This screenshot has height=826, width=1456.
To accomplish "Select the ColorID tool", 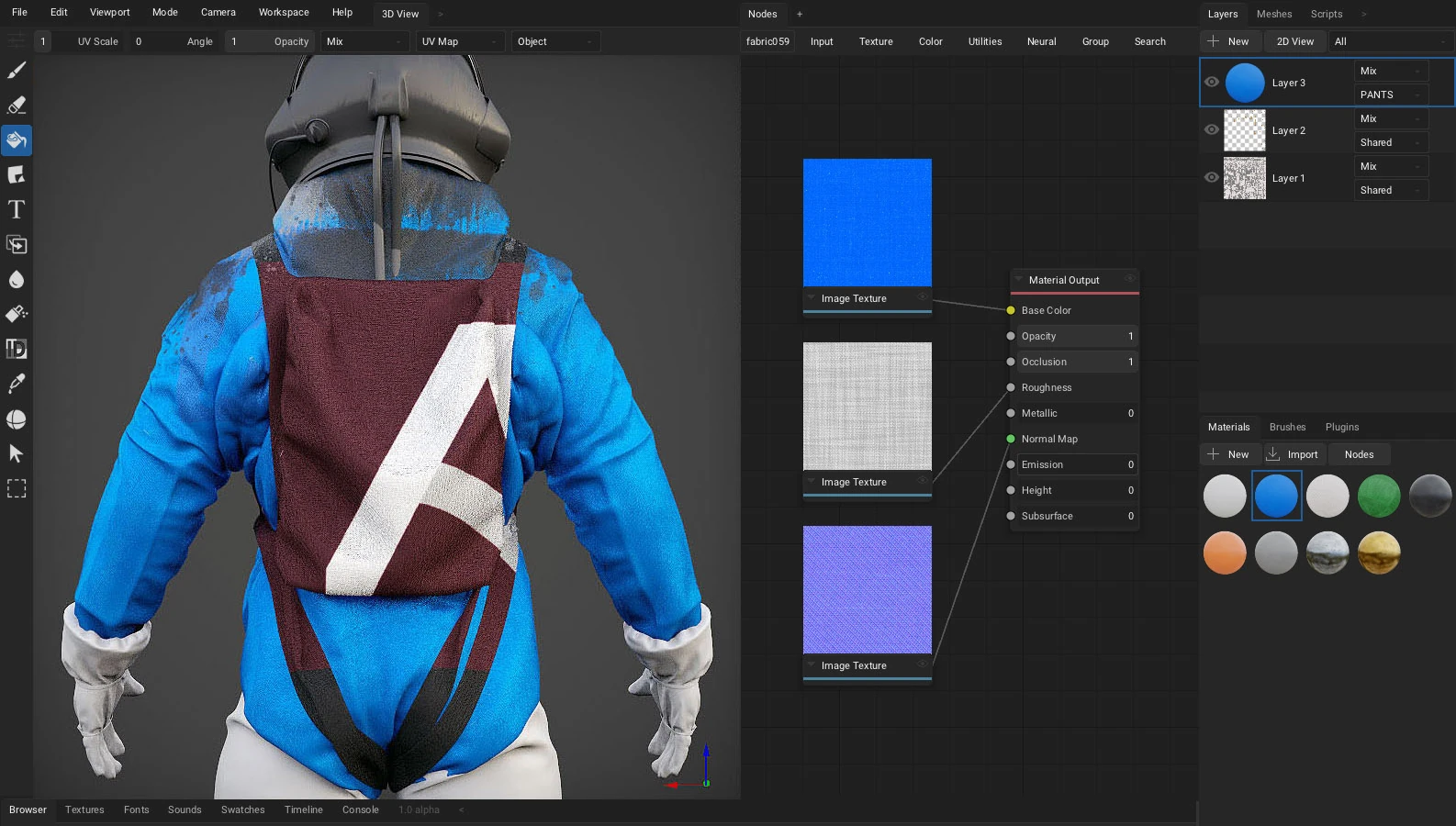I will pyautogui.click(x=17, y=350).
